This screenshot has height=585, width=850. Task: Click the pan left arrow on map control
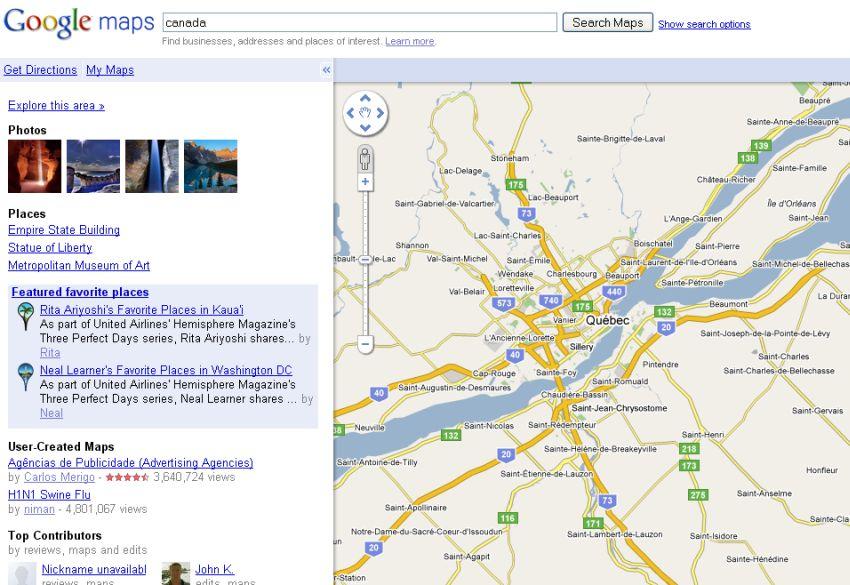(x=350, y=113)
